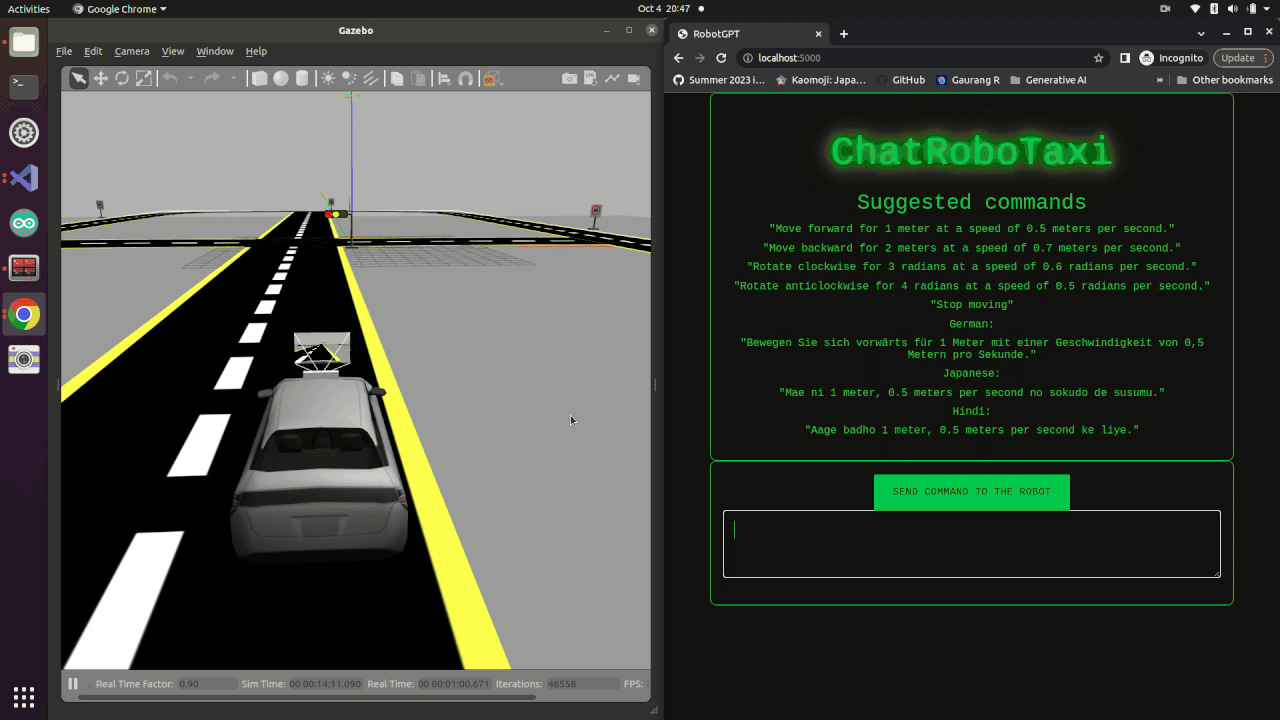Image resolution: width=1280 pixels, height=720 pixels.
Task: Open the Gazebo Window menu
Action: point(215,51)
